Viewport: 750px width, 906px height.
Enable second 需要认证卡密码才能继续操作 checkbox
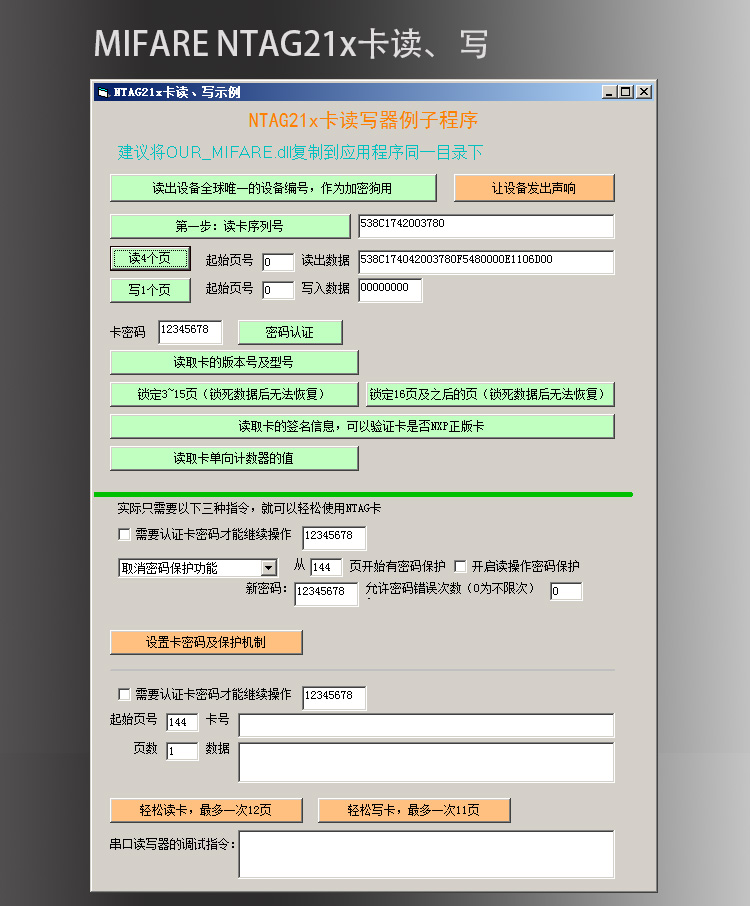point(124,694)
